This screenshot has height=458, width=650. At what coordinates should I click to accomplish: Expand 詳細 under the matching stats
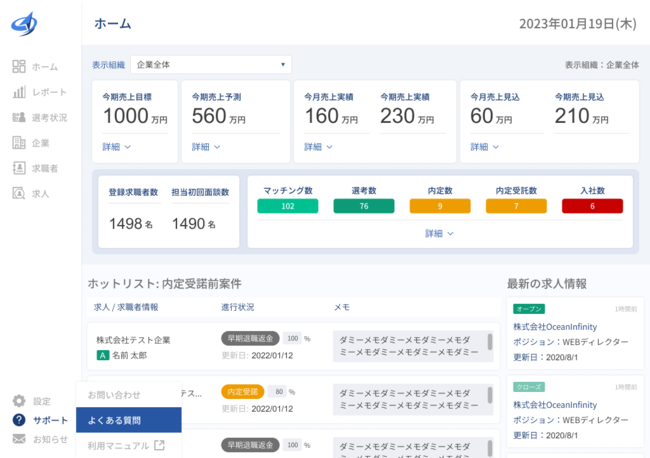click(439, 233)
